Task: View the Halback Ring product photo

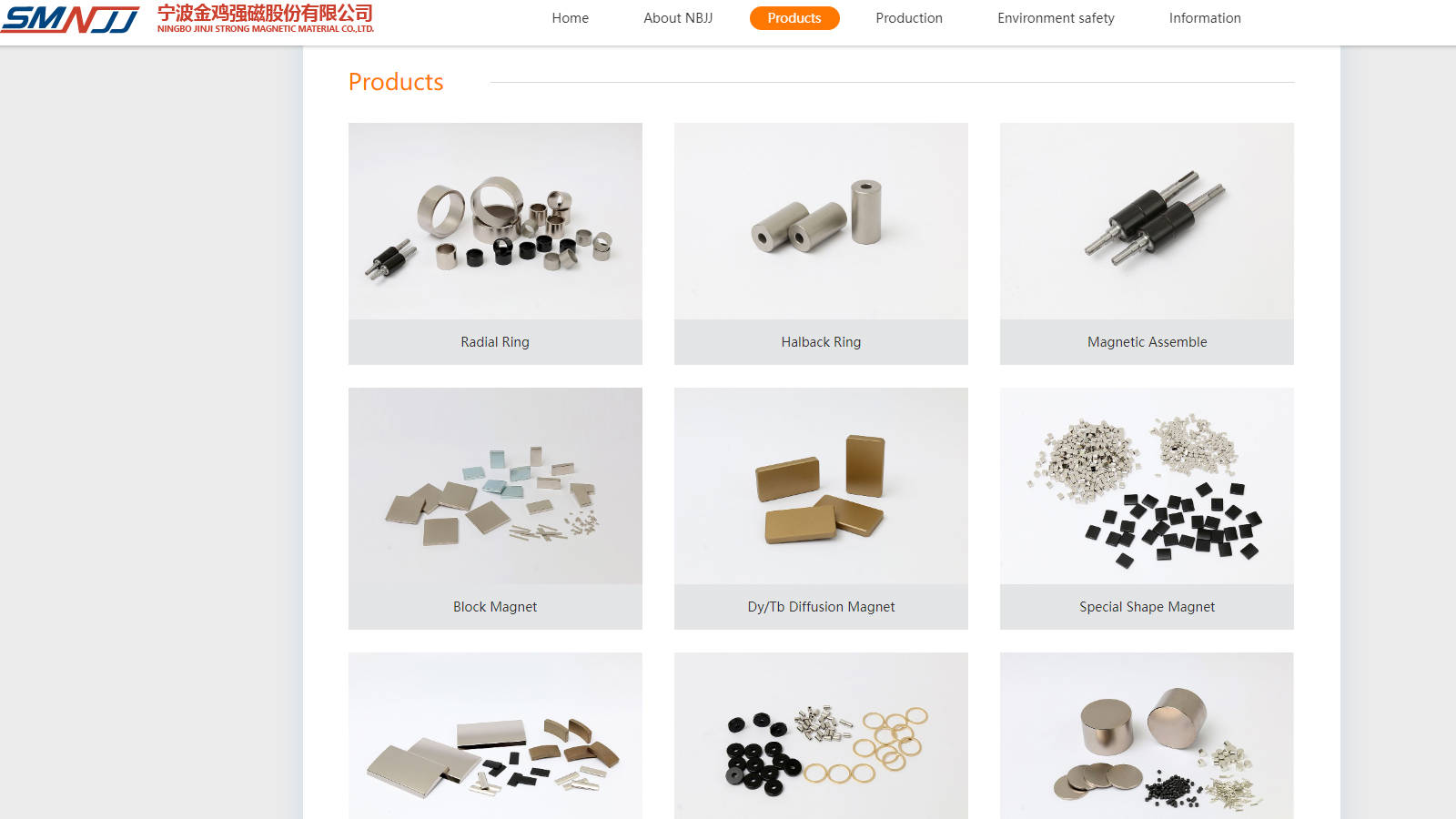Action: pos(821,221)
